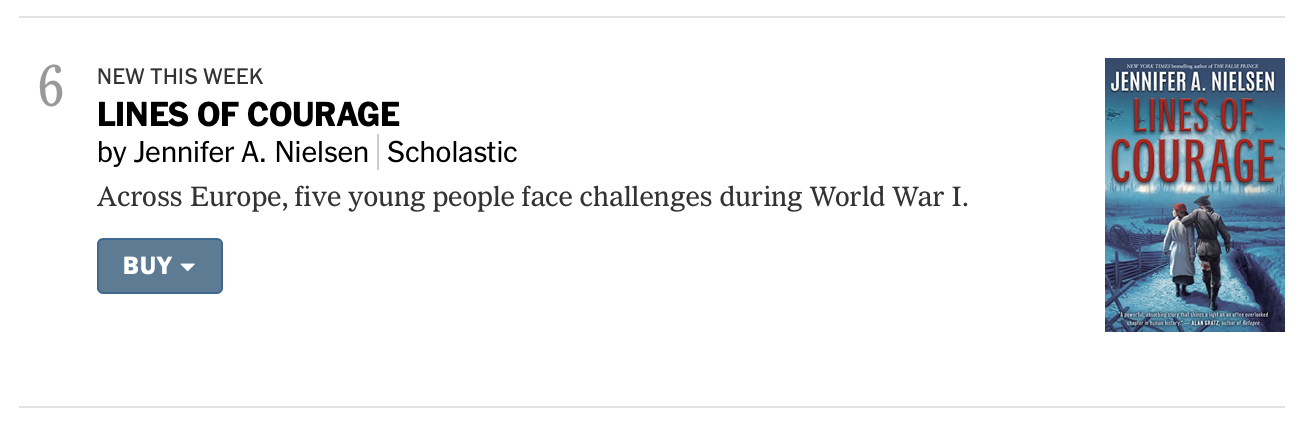
Task: Click the red LINES OF text on cover
Action: [1194, 118]
